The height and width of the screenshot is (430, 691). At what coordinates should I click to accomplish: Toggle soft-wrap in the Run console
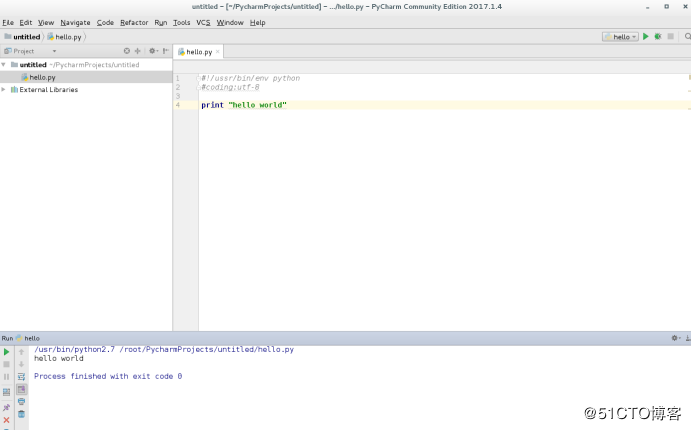tap(21, 377)
